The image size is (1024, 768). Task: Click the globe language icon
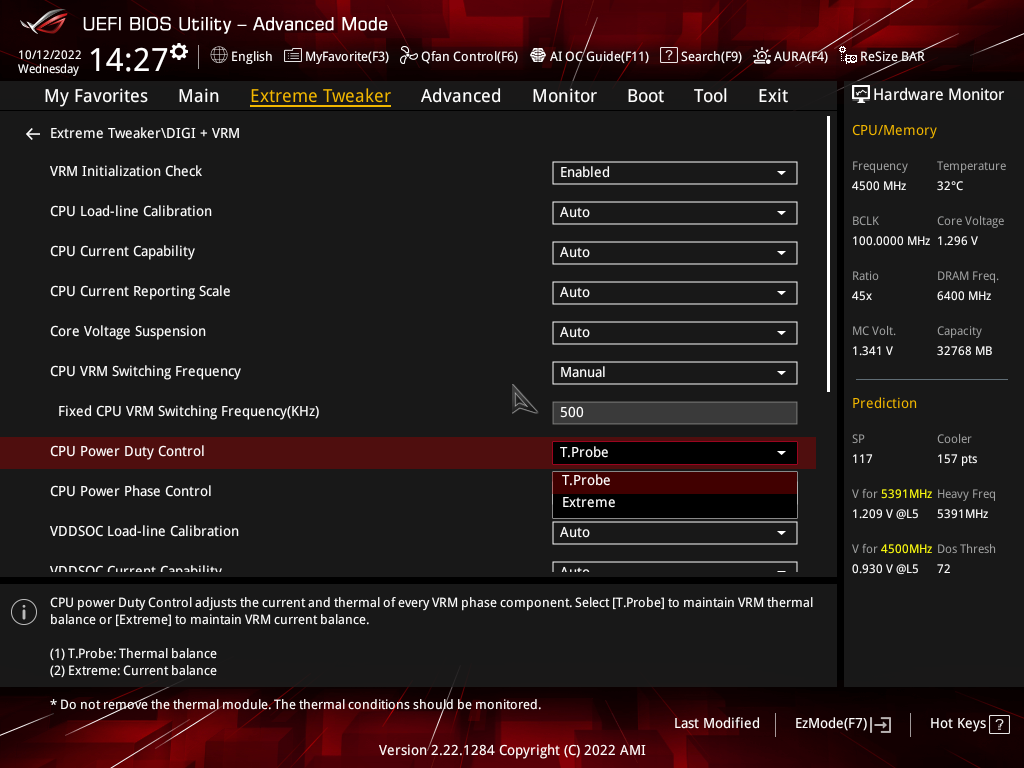[x=219, y=56]
